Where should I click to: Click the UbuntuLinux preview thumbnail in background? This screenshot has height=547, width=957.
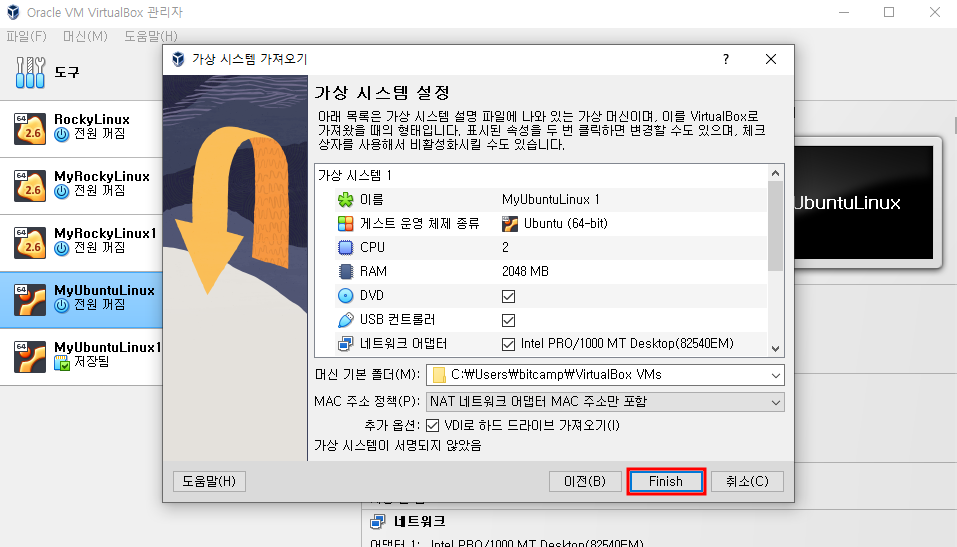(x=865, y=203)
